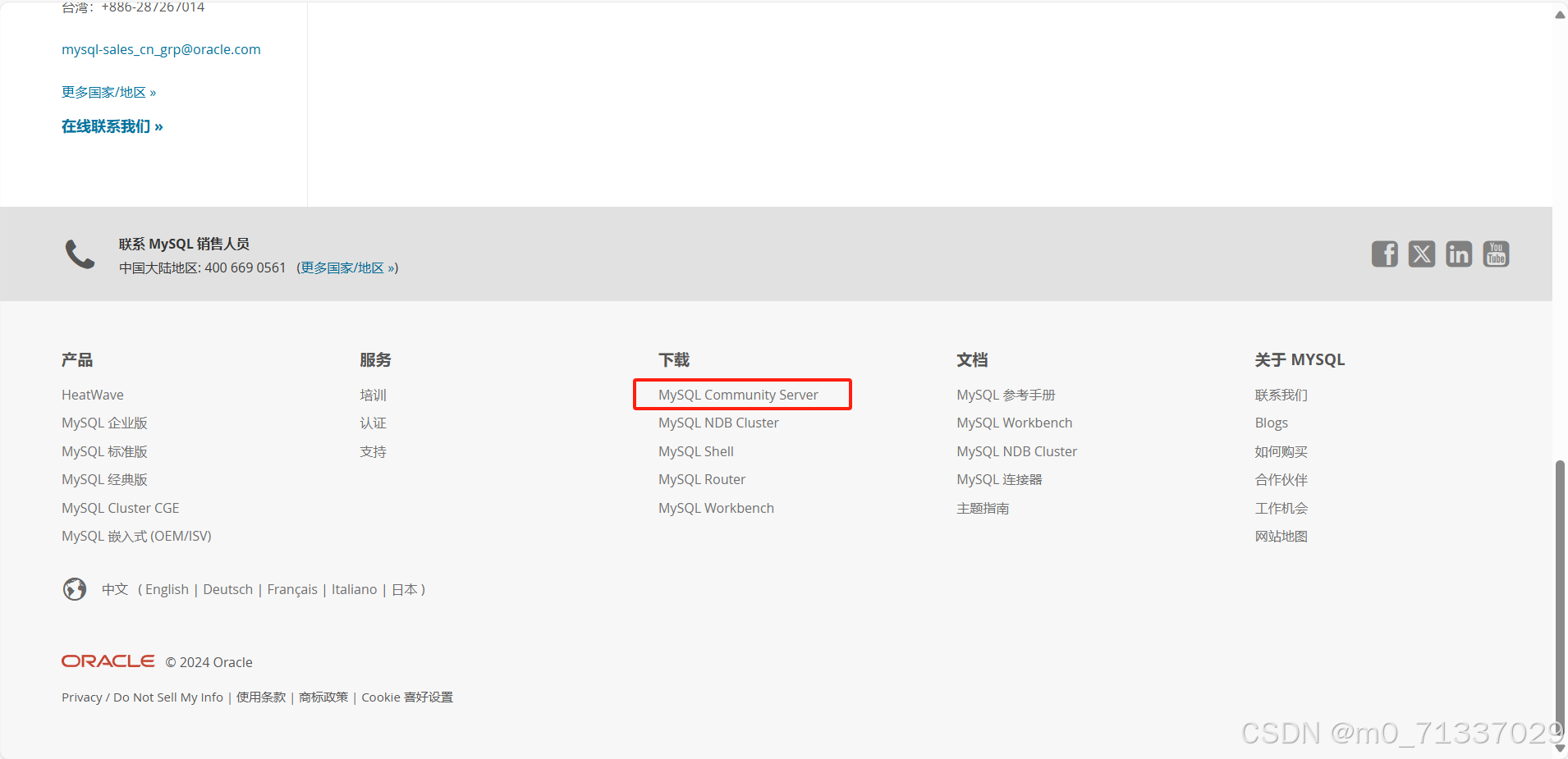The width and height of the screenshot is (1568, 759).
Task: Switch language to Deutsch
Action: tap(227, 589)
